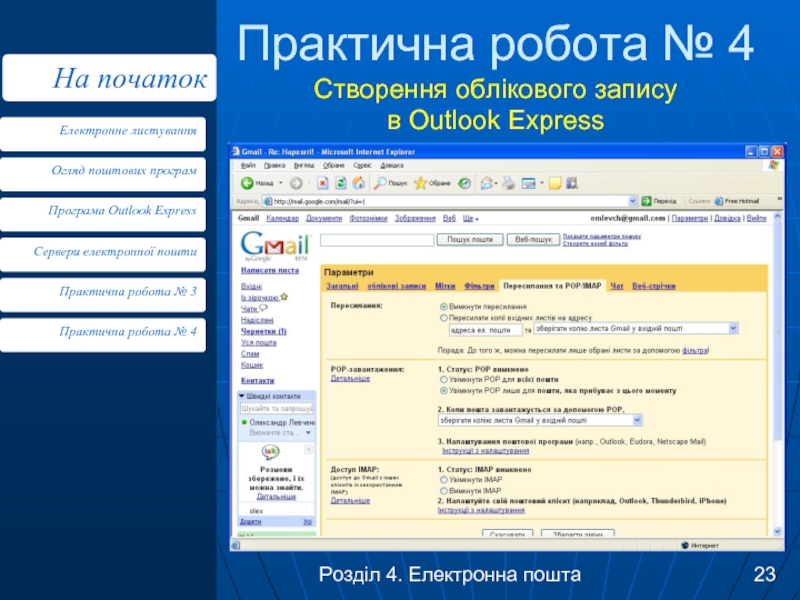The height and width of the screenshot is (600, 800).
Task: Select 'Вимкнути IMAP' radio button
Action: point(443,491)
